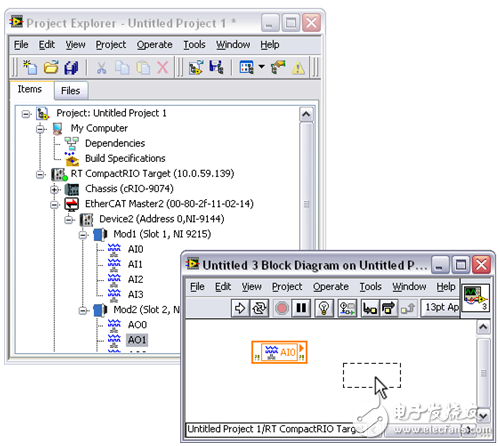This screenshot has width=500, height=446.
Task: Click My Computer icon in project tree
Action: (x=58, y=129)
